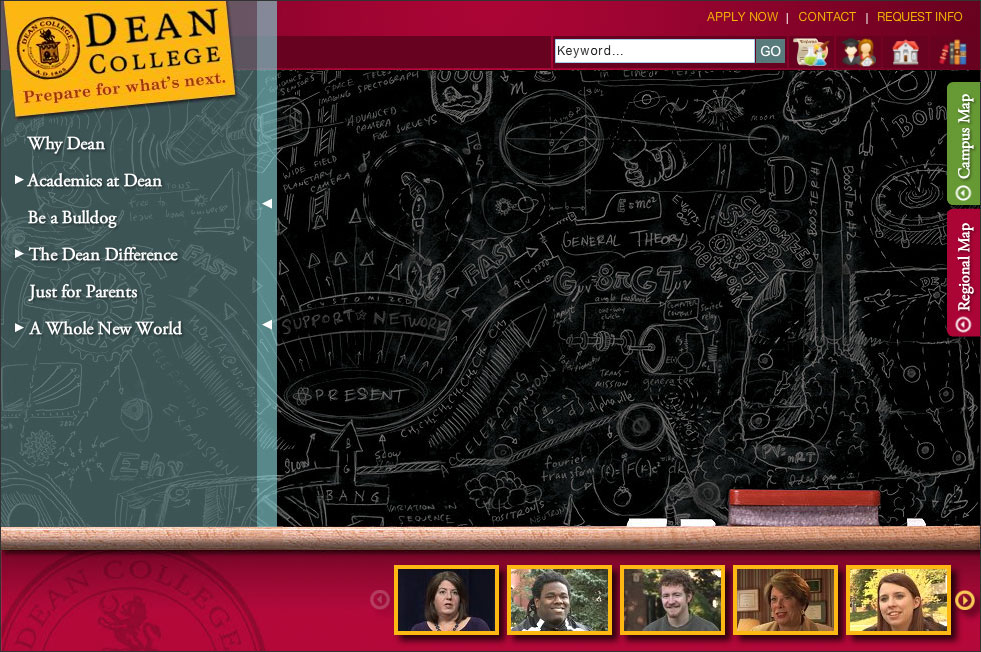Click the graduates icon in the header
This screenshot has width=981, height=652.
(859, 52)
